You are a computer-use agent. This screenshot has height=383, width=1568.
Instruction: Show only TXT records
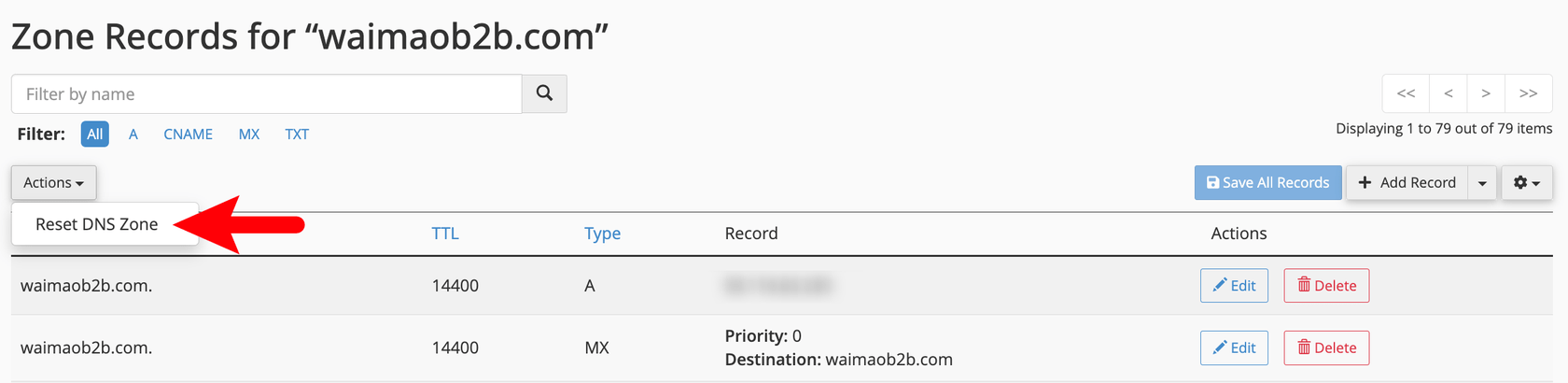(297, 135)
